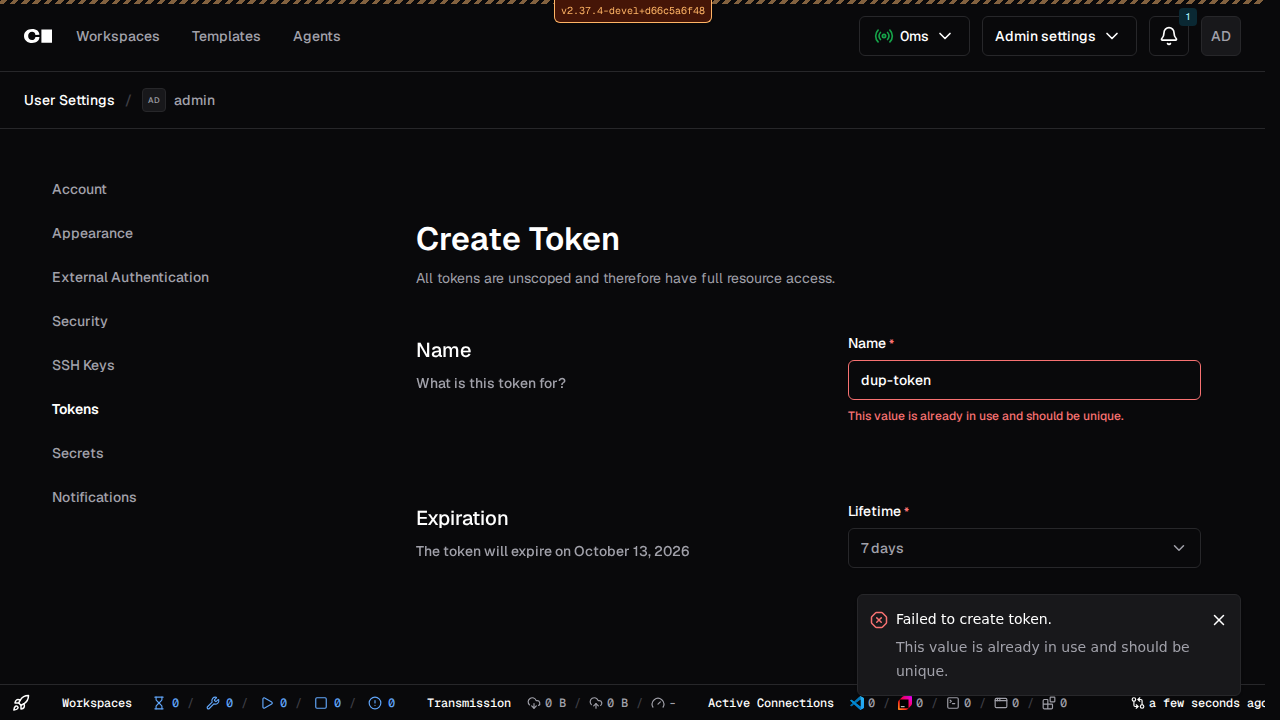
Task: Click the rocket deployment icon in status bar
Action: point(21,703)
